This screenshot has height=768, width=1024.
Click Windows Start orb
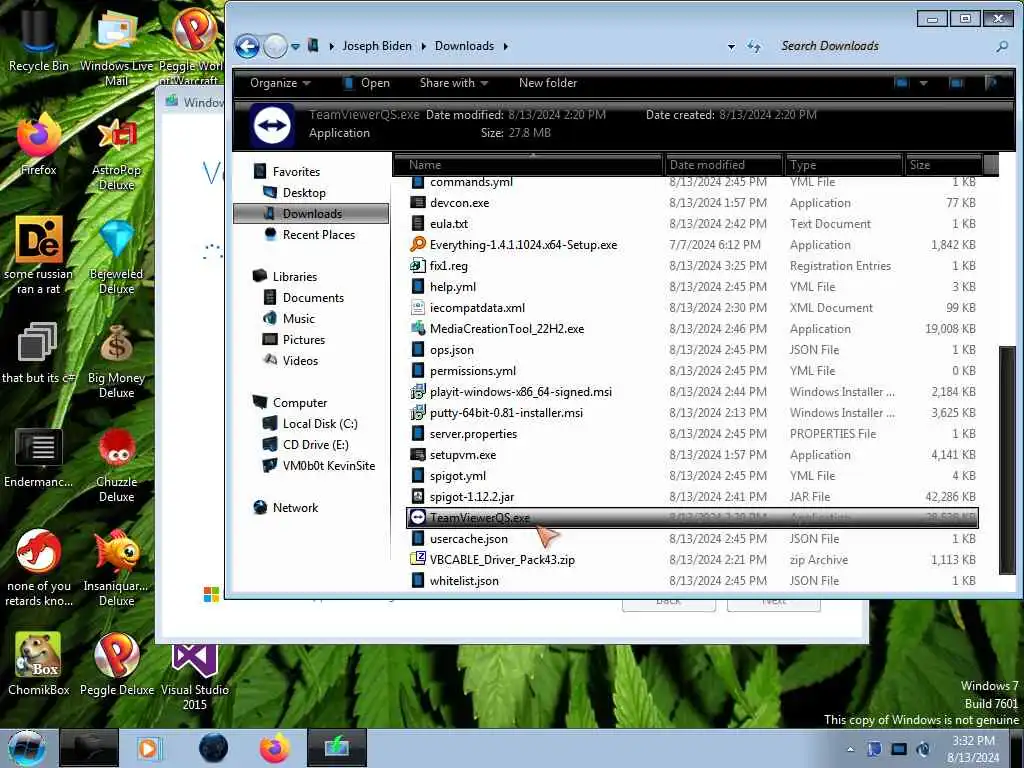tap(26, 748)
